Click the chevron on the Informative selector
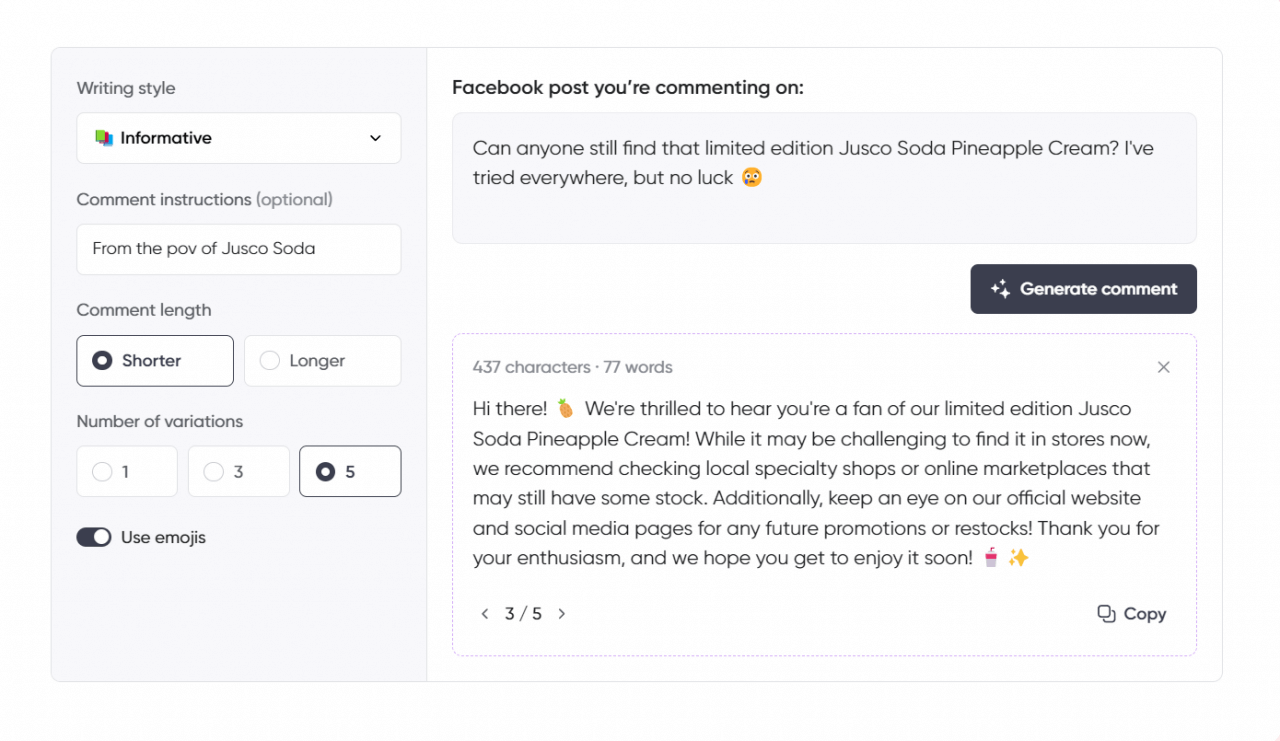 [374, 139]
